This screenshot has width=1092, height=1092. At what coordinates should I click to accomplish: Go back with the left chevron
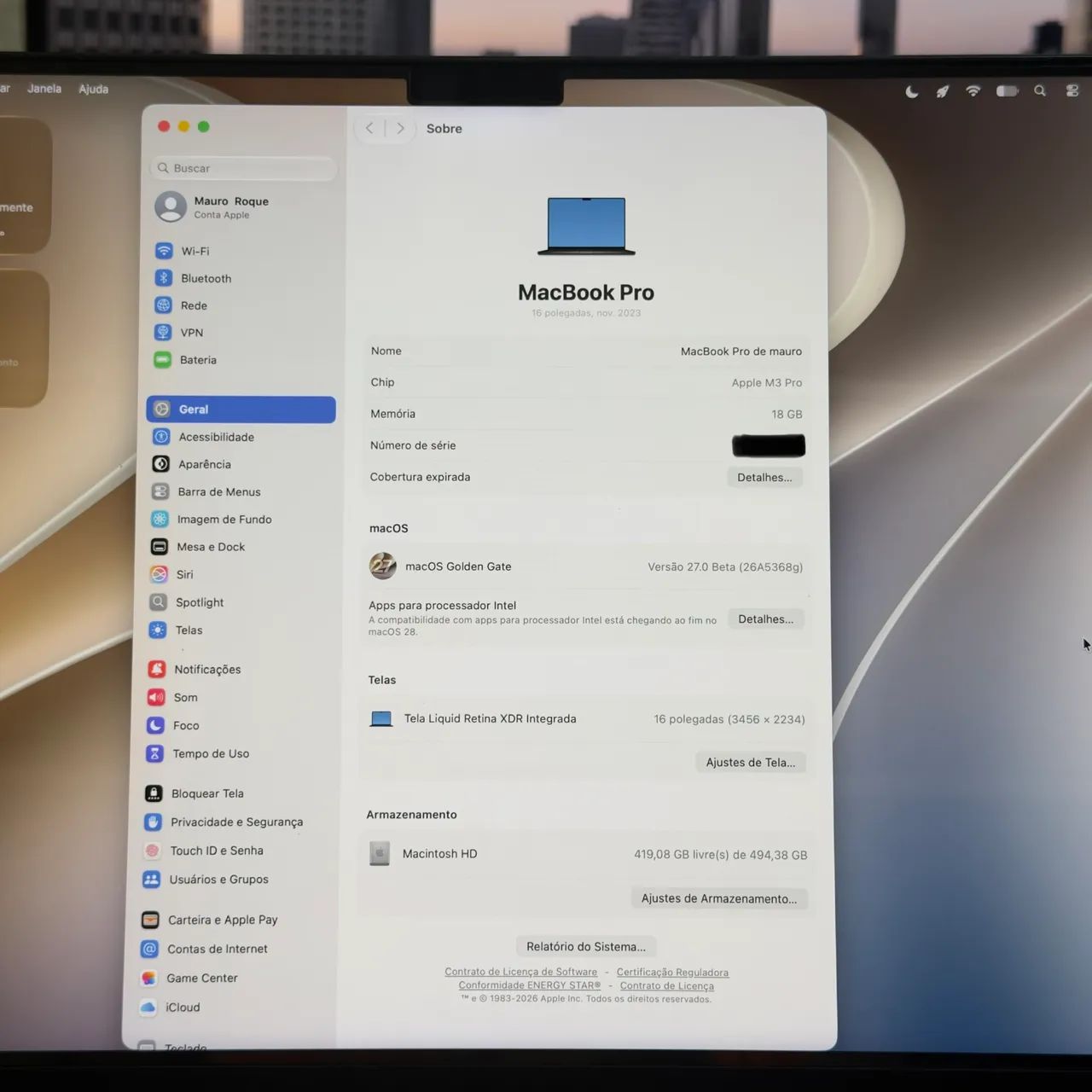[369, 128]
